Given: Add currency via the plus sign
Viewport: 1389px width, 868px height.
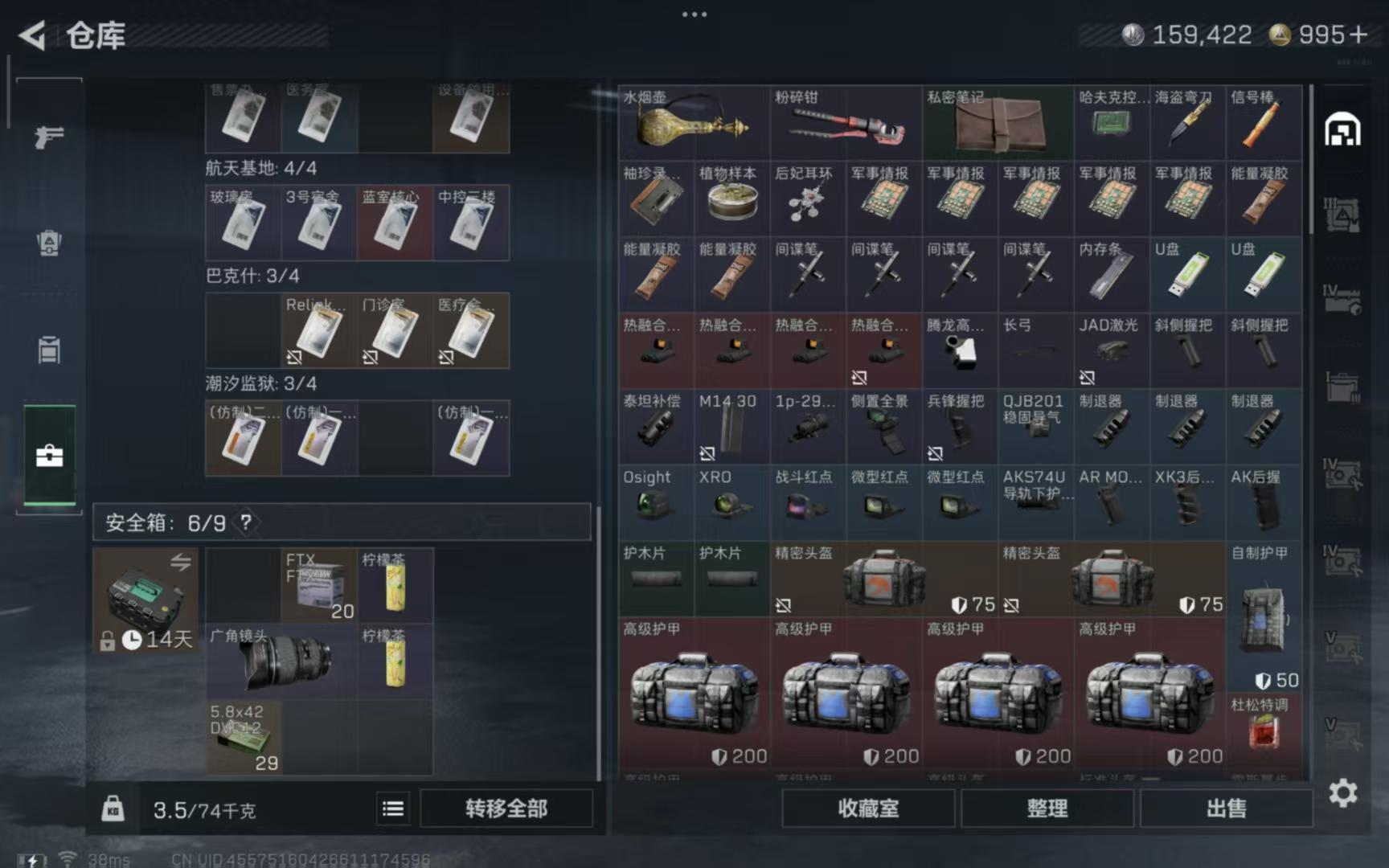Looking at the screenshot, I should tap(1358, 35).
